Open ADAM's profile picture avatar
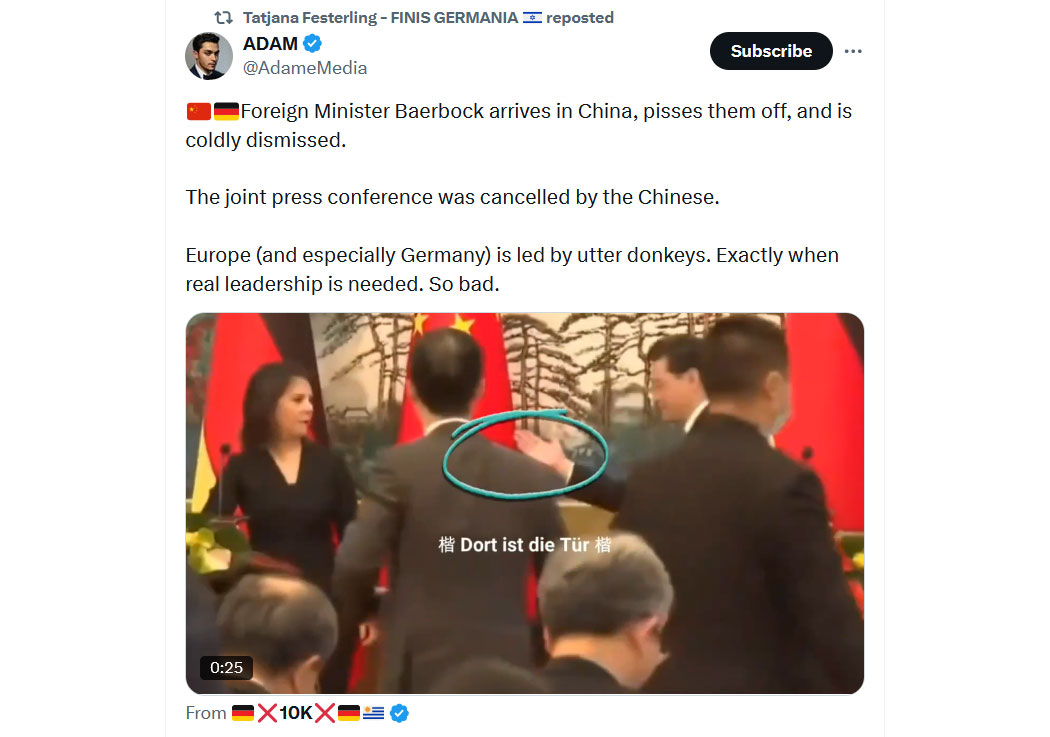Image resolution: width=1050 pixels, height=737 pixels. tap(209, 56)
